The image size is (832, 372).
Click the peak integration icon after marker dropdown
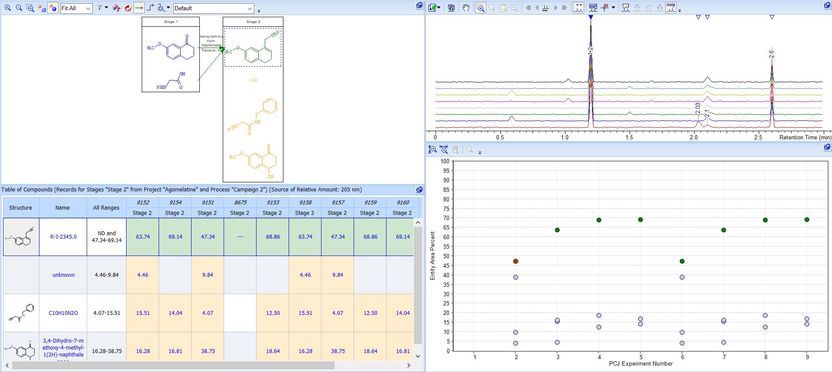click(x=626, y=8)
